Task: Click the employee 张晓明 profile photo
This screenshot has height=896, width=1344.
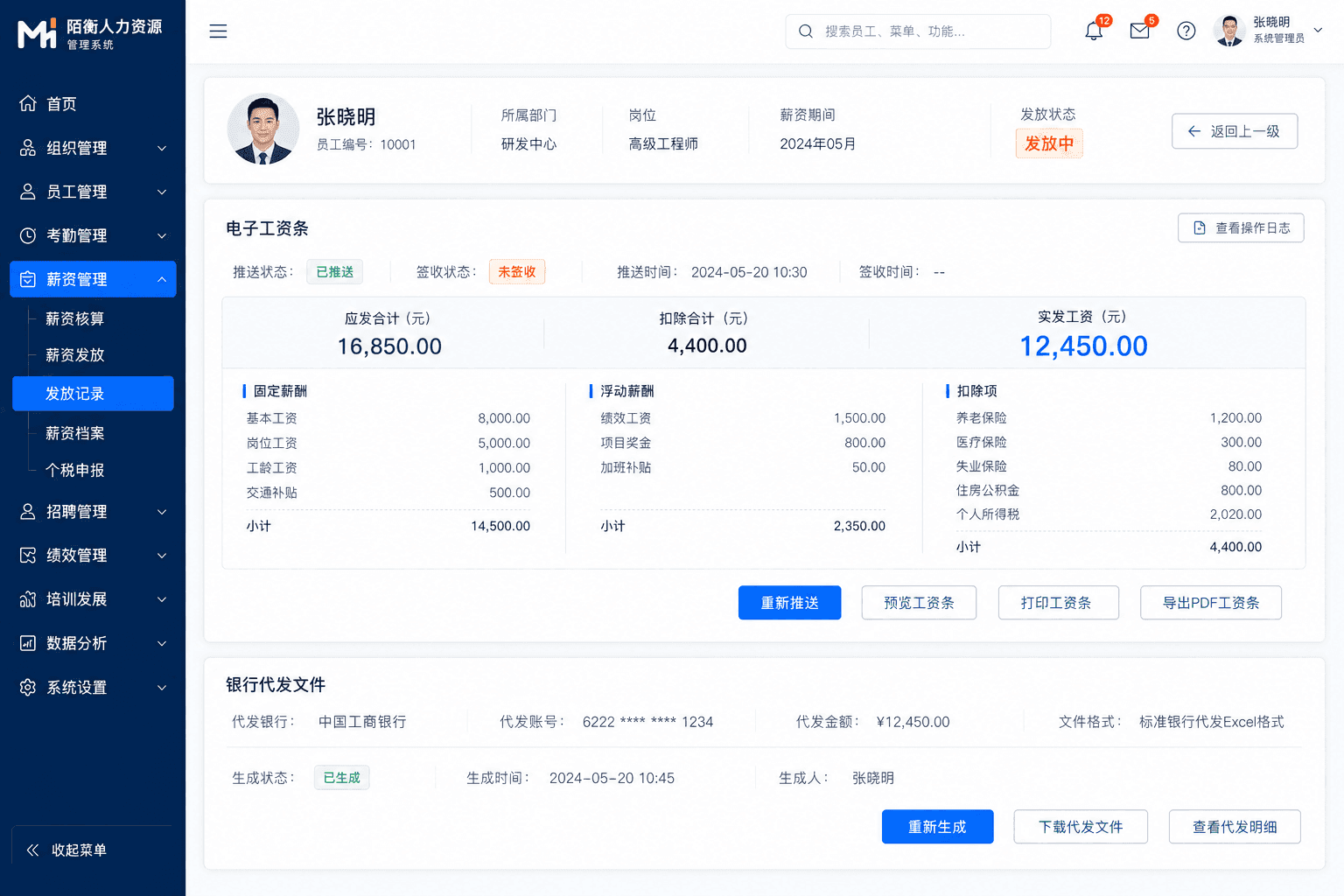Action: point(262,129)
